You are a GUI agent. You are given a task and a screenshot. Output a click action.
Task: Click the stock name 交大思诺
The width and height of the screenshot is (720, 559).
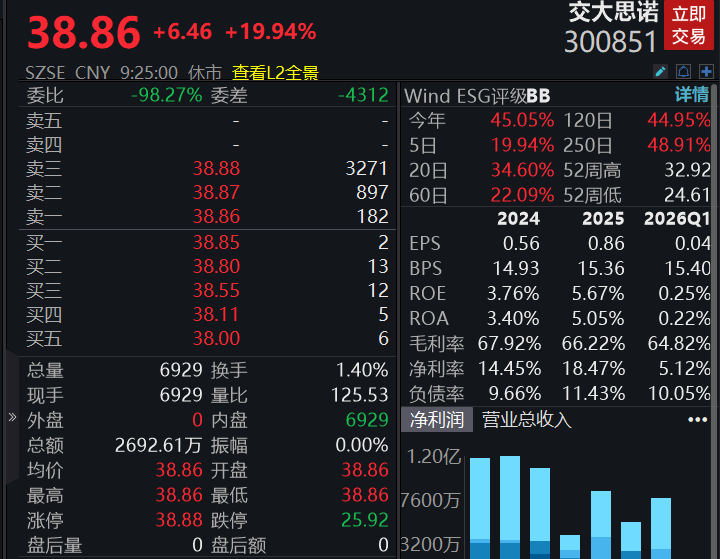click(613, 12)
